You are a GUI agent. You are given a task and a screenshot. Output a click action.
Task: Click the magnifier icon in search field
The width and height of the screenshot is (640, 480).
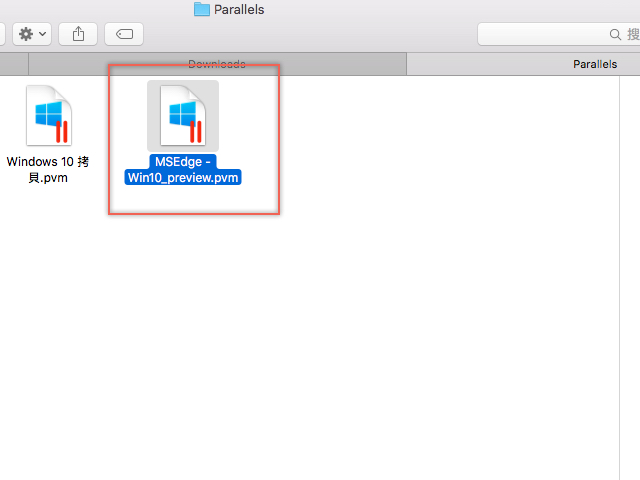615,34
